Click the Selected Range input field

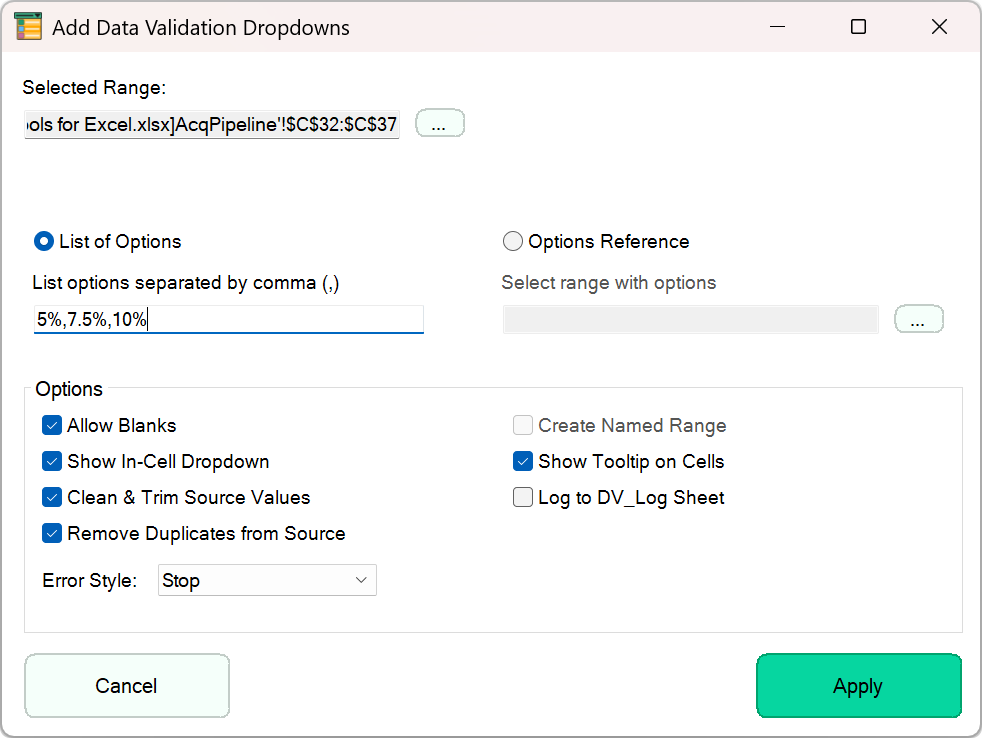coord(212,124)
